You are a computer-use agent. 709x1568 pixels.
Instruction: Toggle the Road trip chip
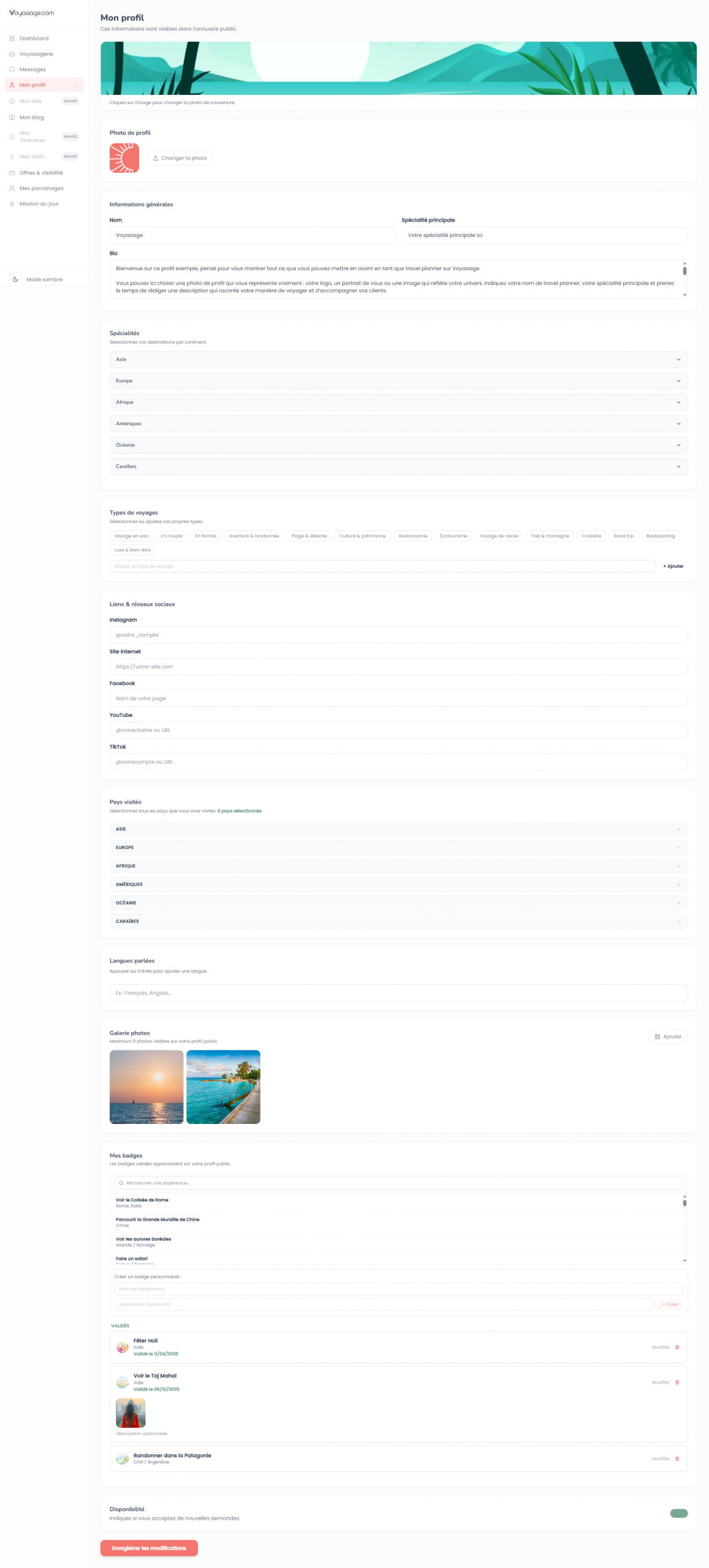(624, 536)
